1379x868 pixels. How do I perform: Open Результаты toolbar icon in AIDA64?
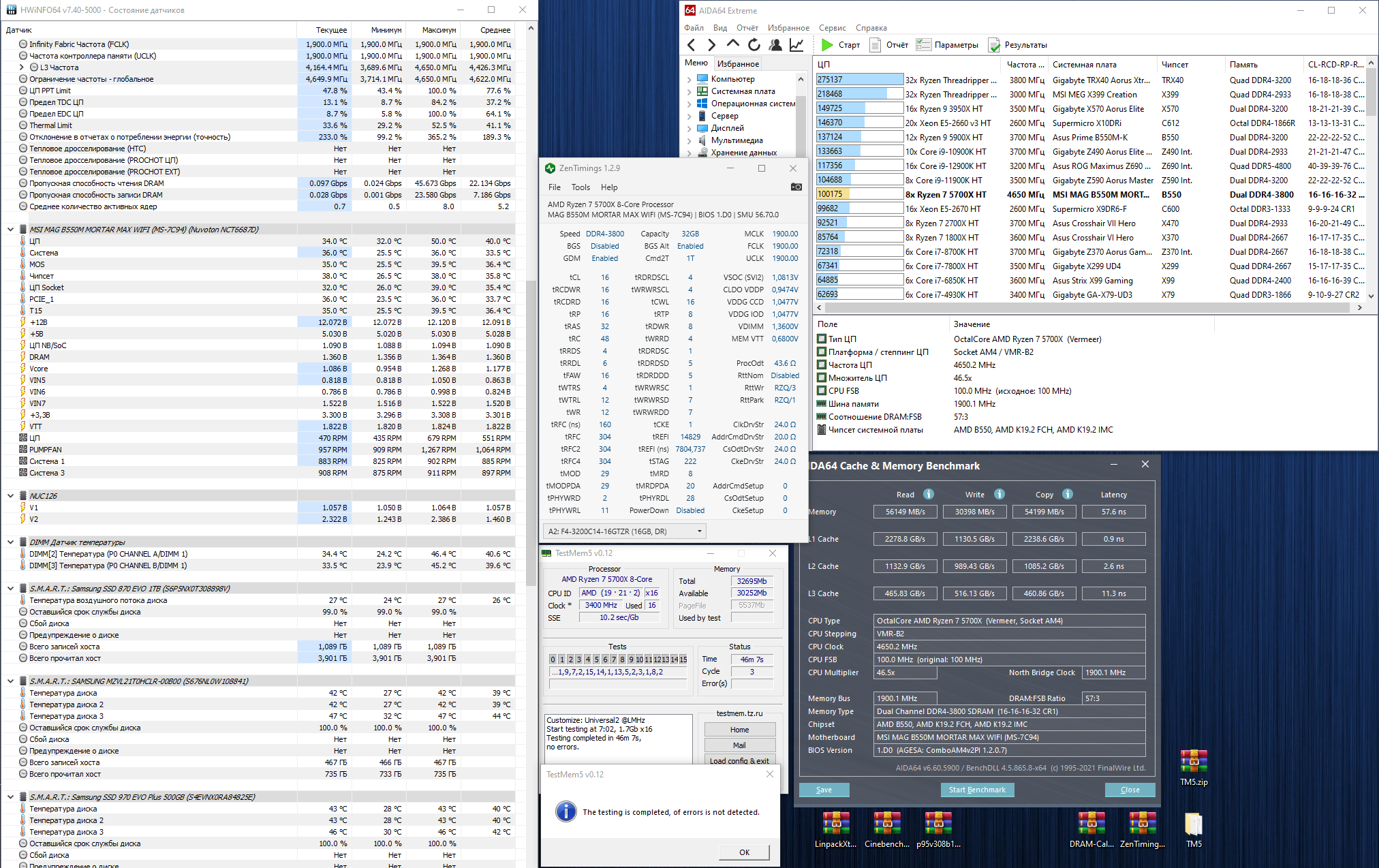995,45
